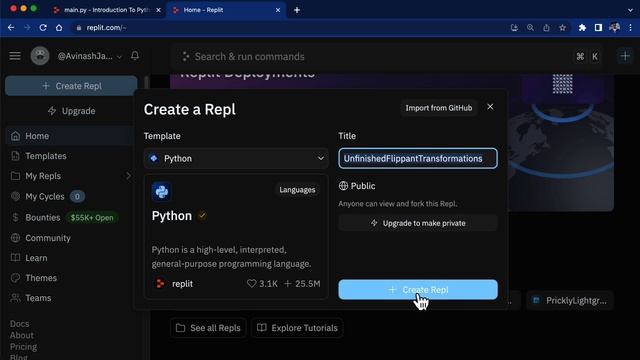Open Home in sidebar
Screen dimensions: 640x360
point(69,136)
